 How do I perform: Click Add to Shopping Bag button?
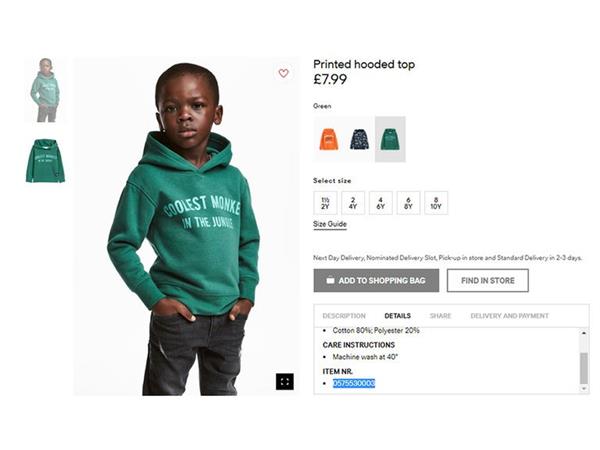point(376,280)
